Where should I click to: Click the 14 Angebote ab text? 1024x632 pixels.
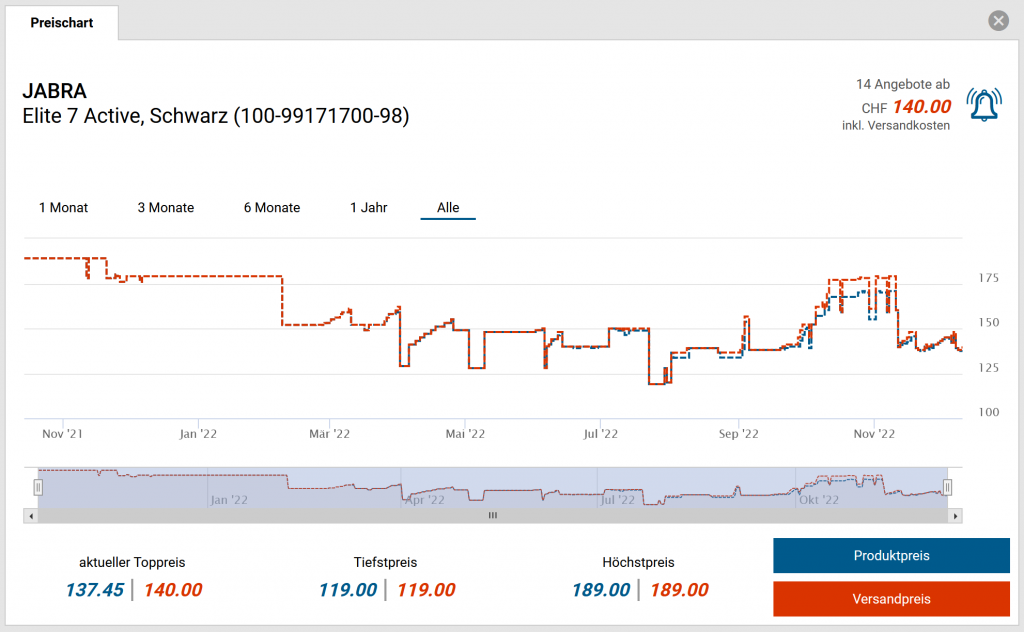(x=902, y=85)
